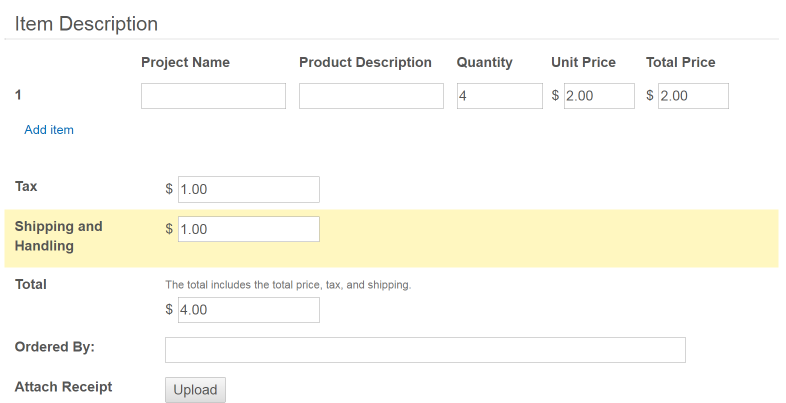Image resolution: width=786 pixels, height=403 pixels.
Task: Click the Item Description section heading
Action: tap(86, 24)
